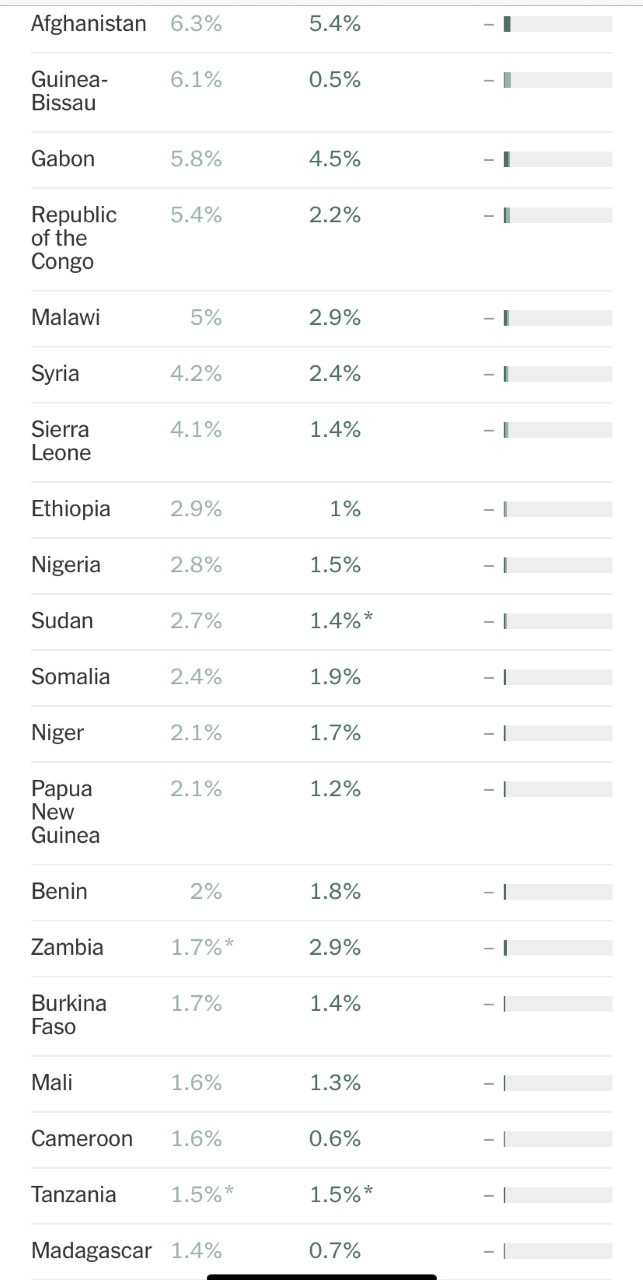Select the Burkina Faso country name
This screenshot has height=1280, width=643.
(68, 1015)
